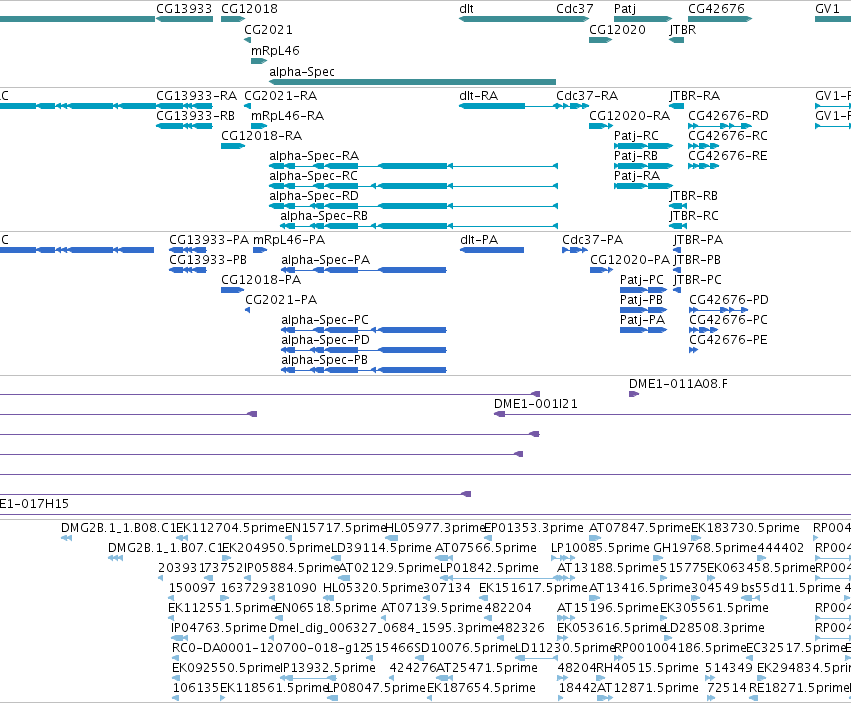Select the Patj-PC protein label
This screenshot has width=851, height=703.
tap(642, 280)
